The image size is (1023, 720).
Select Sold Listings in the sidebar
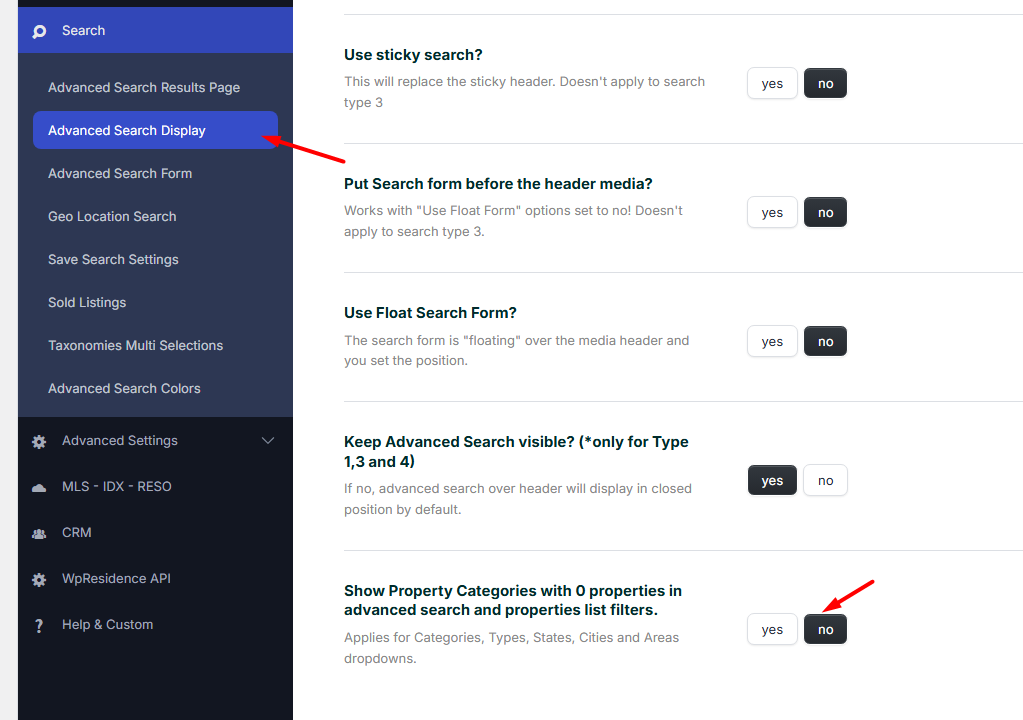[87, 303]
